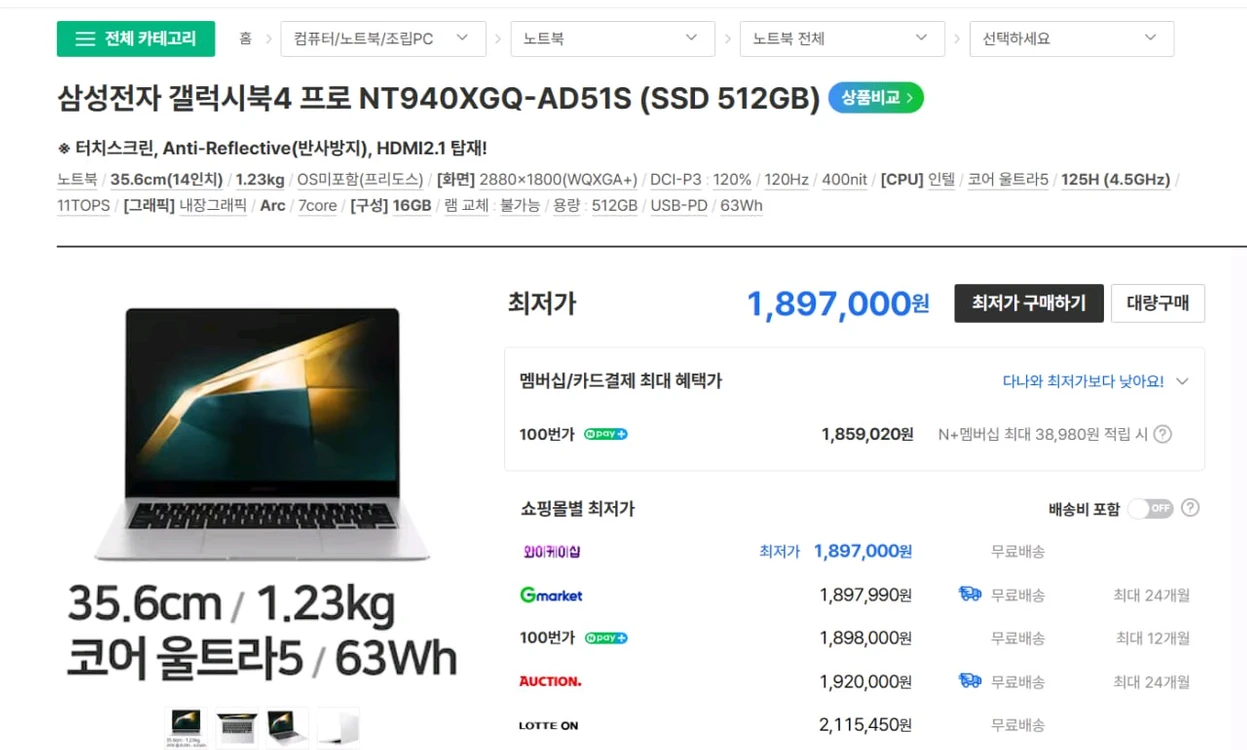1247x750 pixels.
Task: Select the third thumbnail showing angled laptop
Action: click(x=287, y=727)
